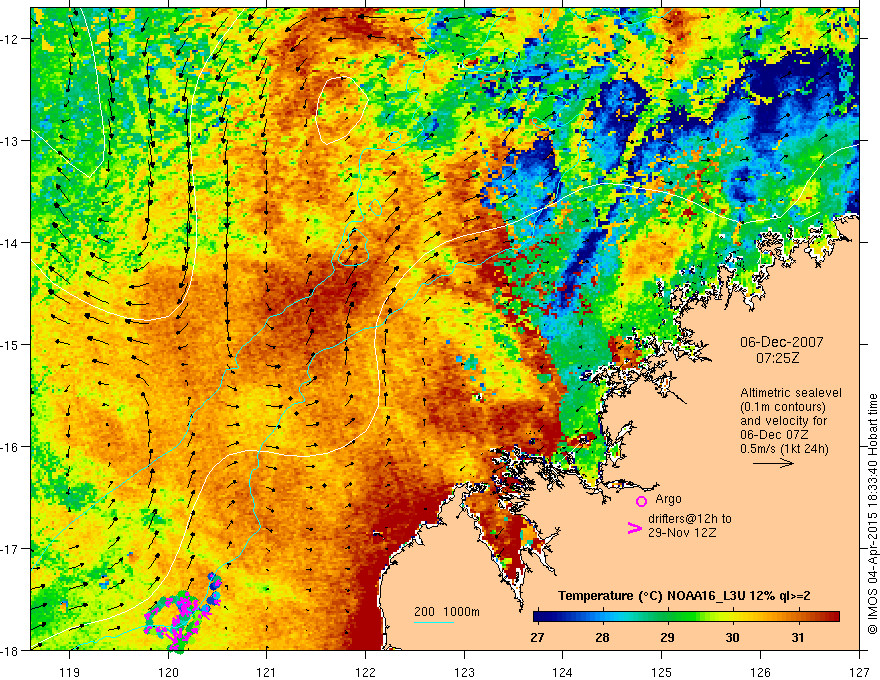Viewport: 880px width, 680px height.
Task: Click the longitude axis label 125
Action: [x=661, y=672]
